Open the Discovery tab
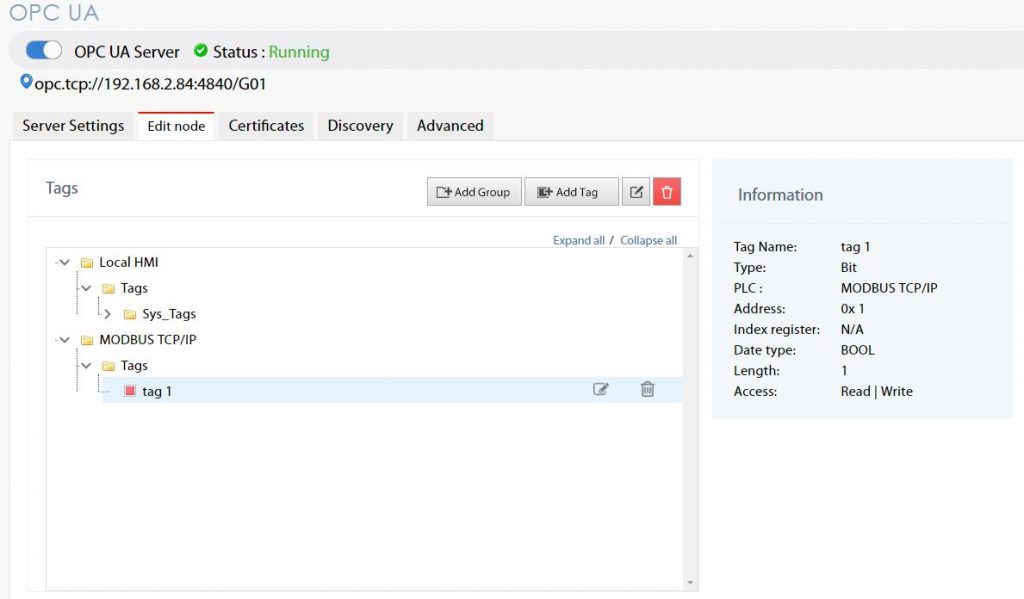 [x=360, y=126]
